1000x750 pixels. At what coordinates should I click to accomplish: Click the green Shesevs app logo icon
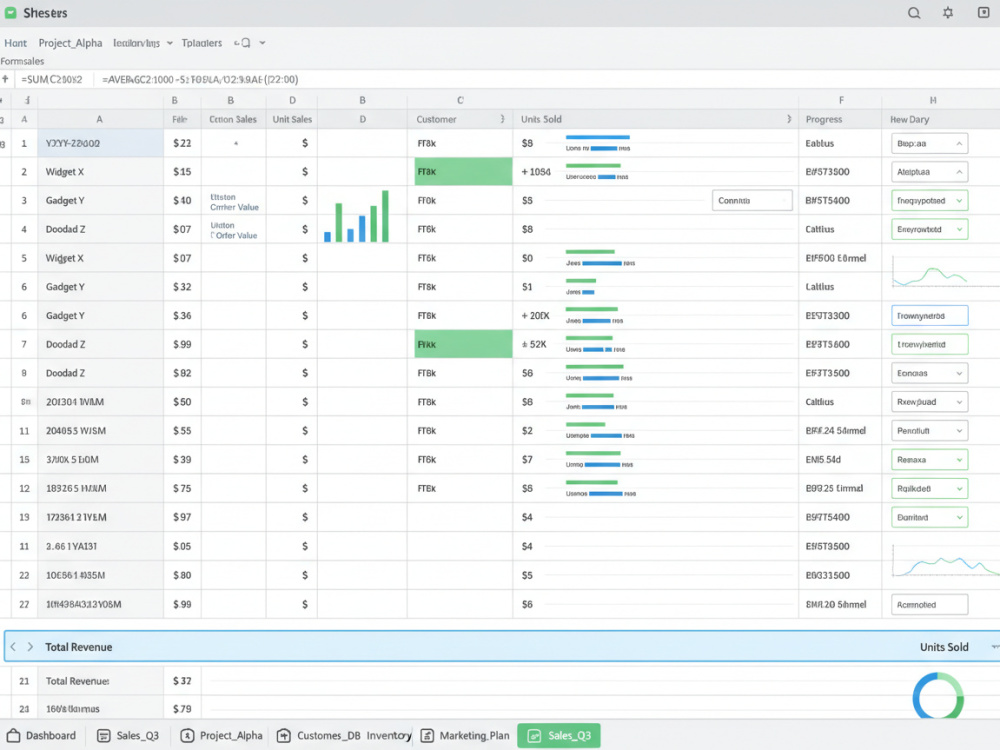click(x=11, y=13)
